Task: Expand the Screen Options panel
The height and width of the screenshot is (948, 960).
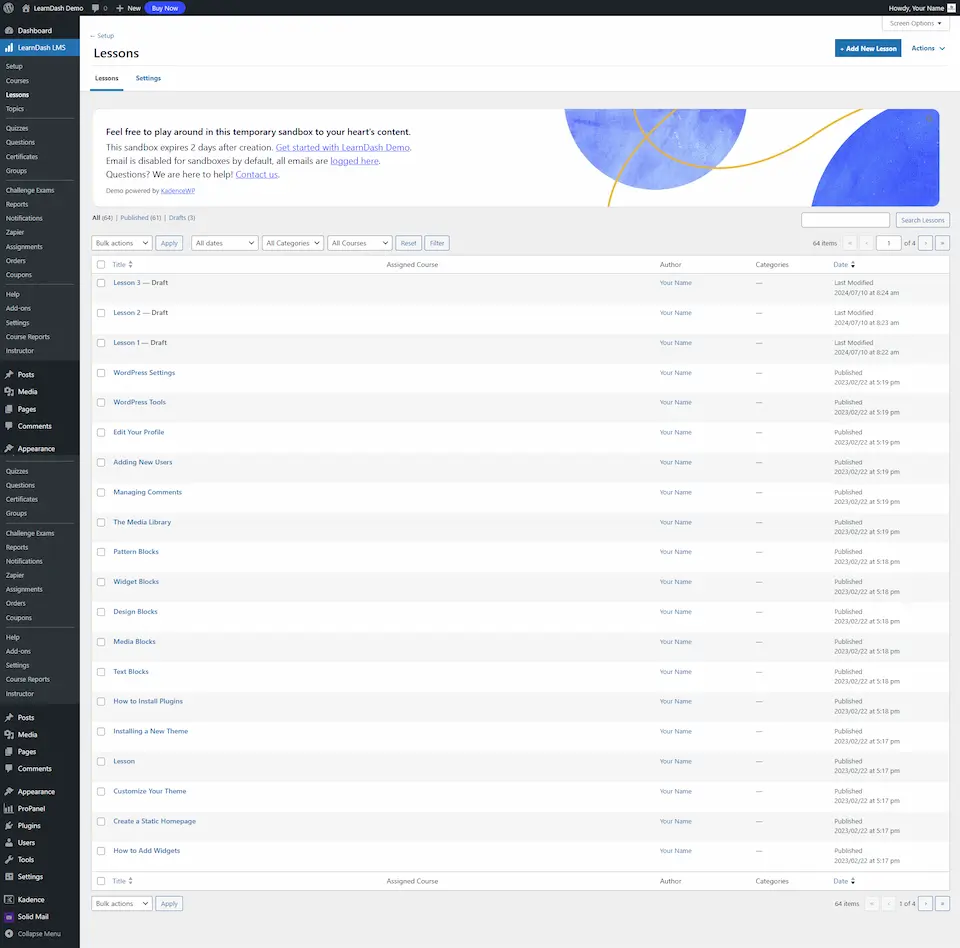Action: [x=915, y=23]
